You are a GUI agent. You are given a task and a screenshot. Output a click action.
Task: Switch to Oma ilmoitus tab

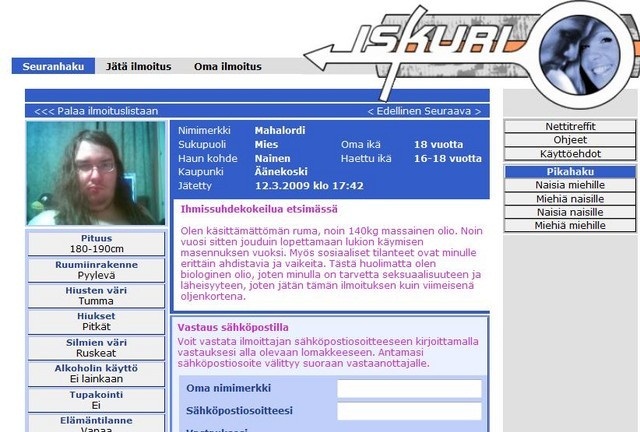tap(228, 66)
